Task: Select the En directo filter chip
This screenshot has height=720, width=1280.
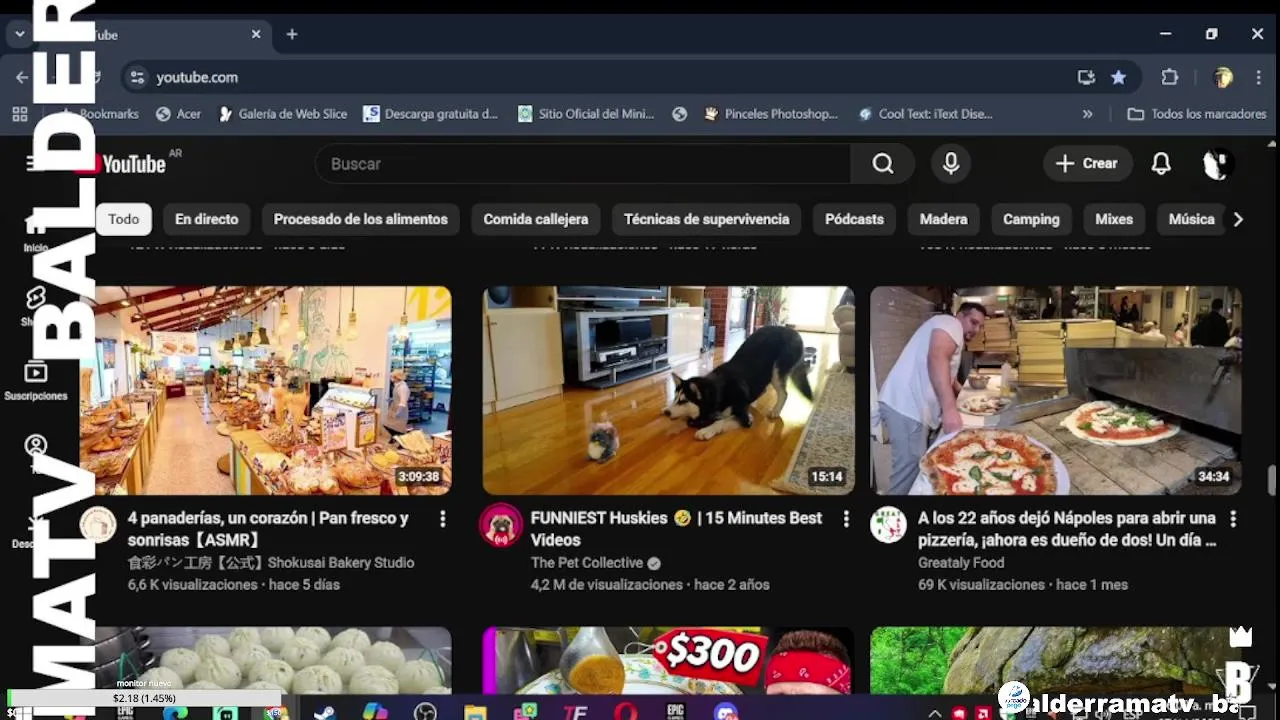Action: [207, 219]
